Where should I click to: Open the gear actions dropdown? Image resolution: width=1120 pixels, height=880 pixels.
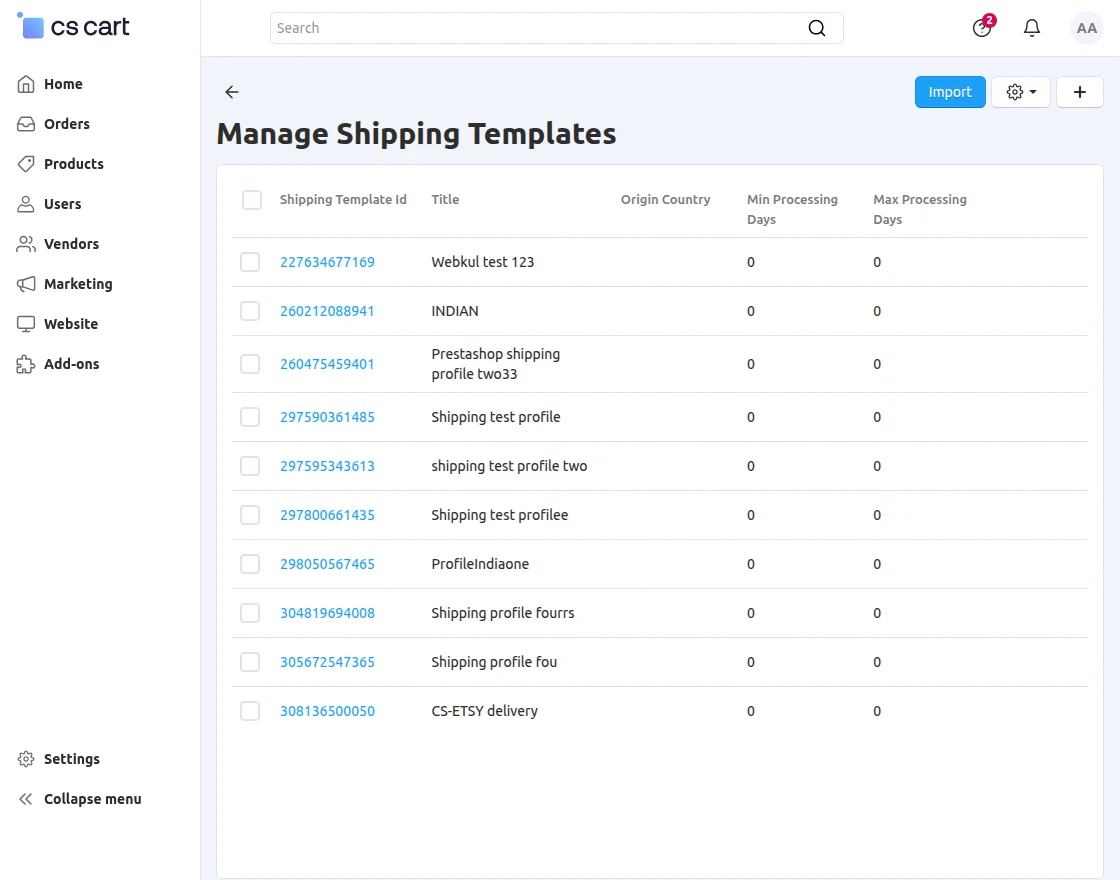tap(1021, 91)
